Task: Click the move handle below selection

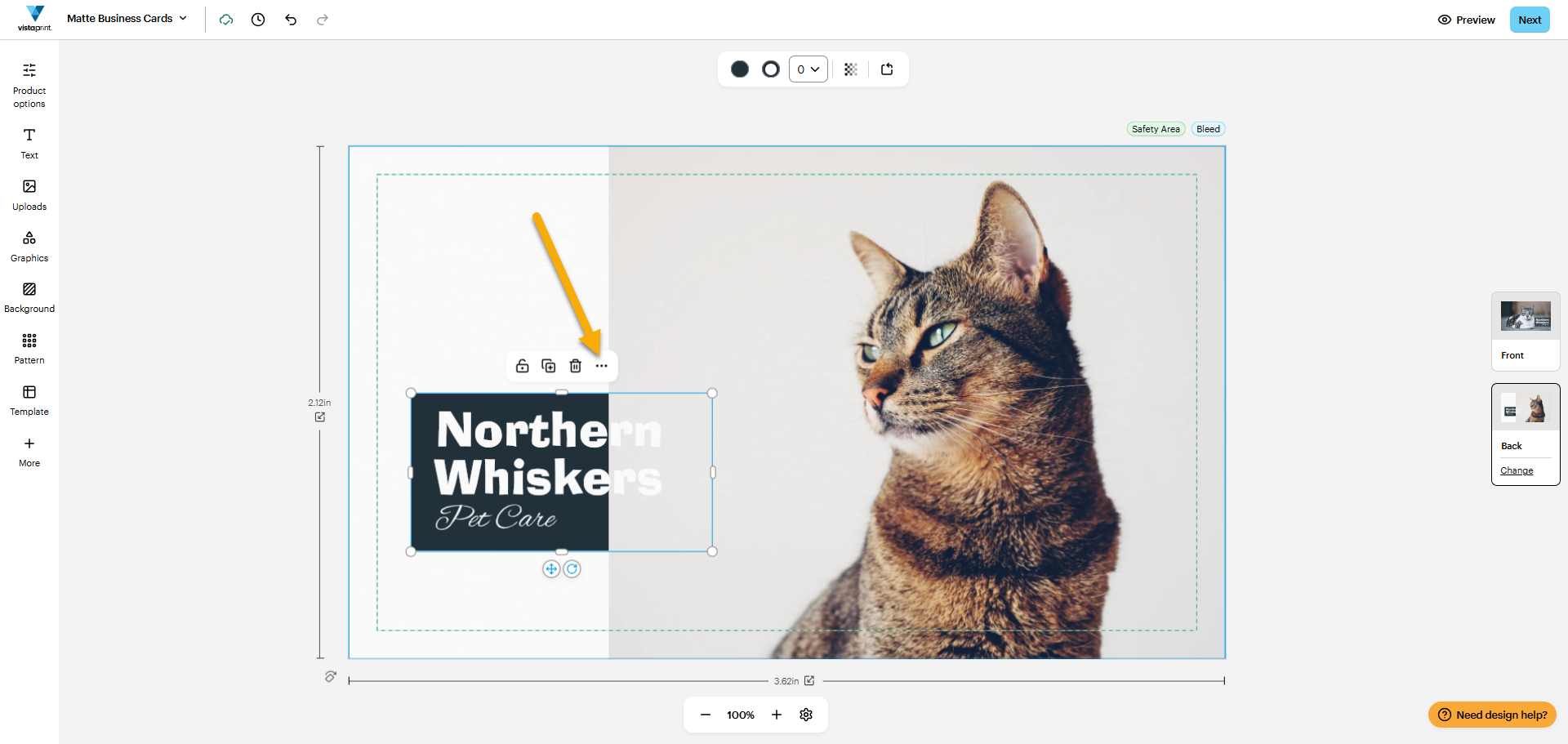Action: tap(551, 569)
